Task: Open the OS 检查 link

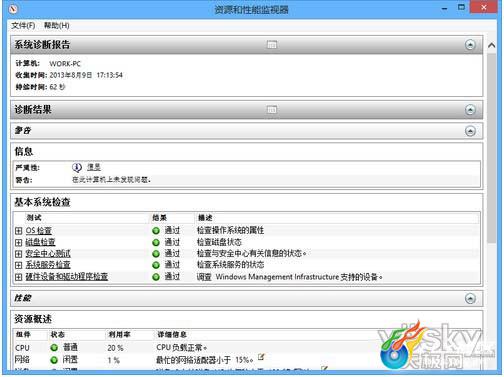Action: [39, 230]
